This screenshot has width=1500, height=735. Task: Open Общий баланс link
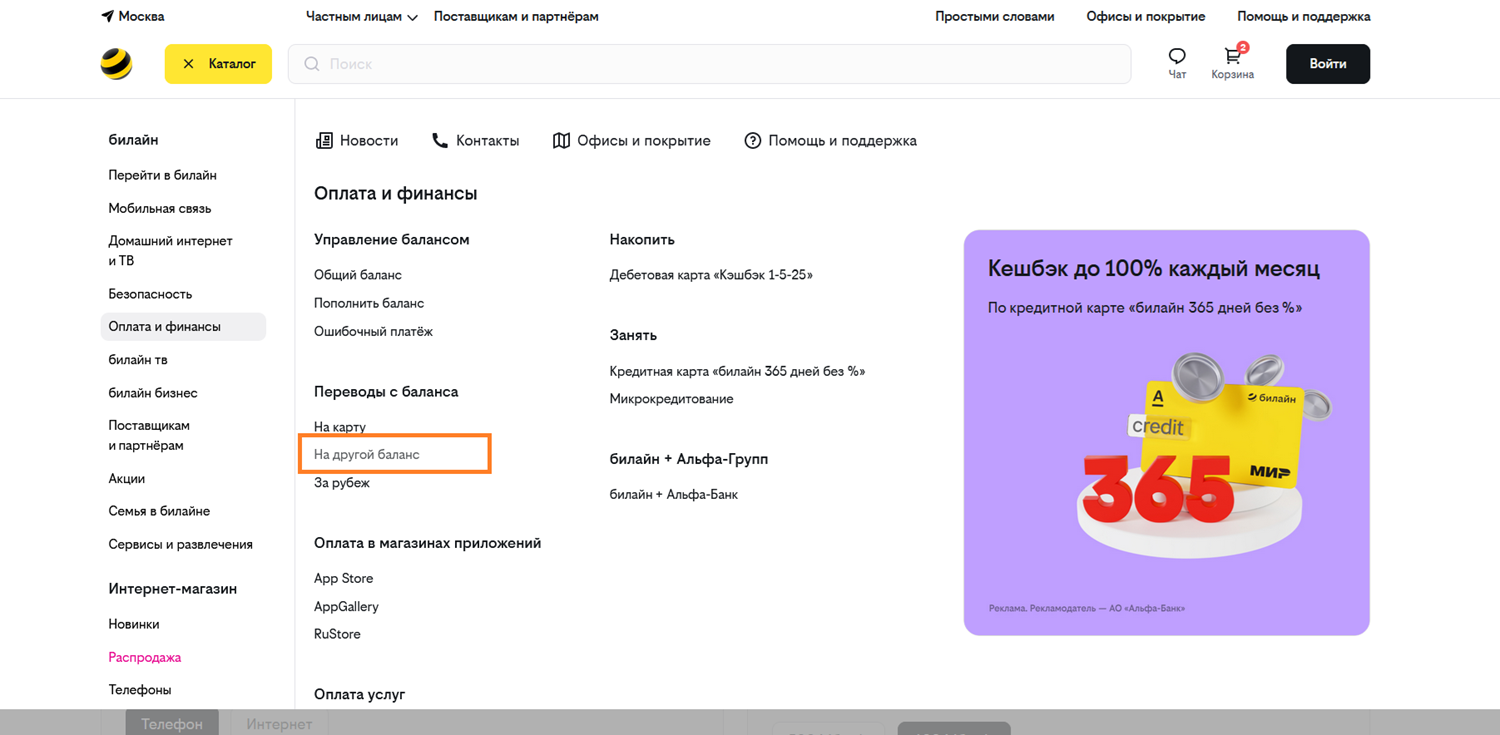point(358,275)
